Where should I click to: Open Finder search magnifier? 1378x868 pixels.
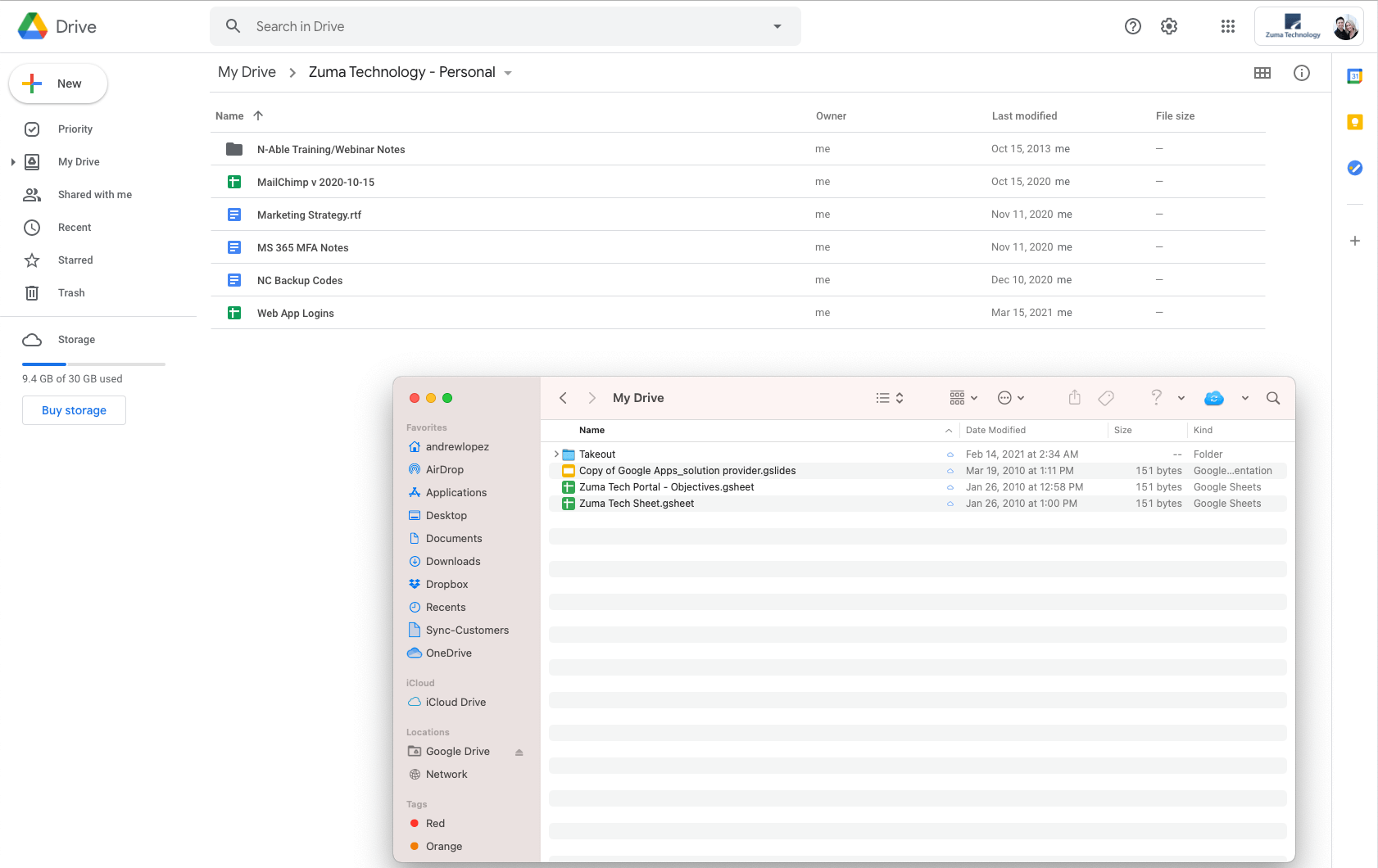(x=1273, y=398)
